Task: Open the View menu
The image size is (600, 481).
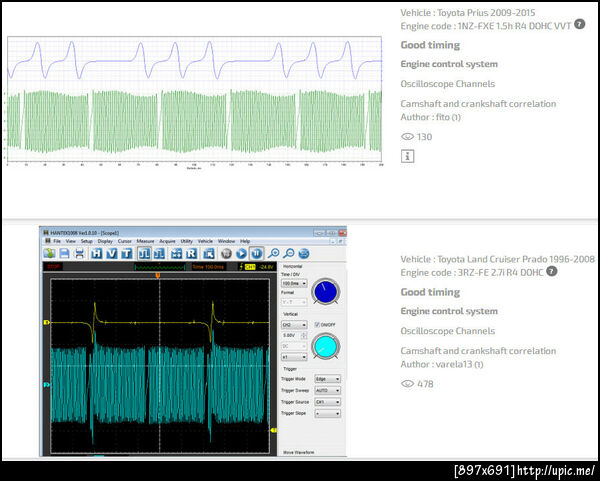Action: [x=70, y=241]
